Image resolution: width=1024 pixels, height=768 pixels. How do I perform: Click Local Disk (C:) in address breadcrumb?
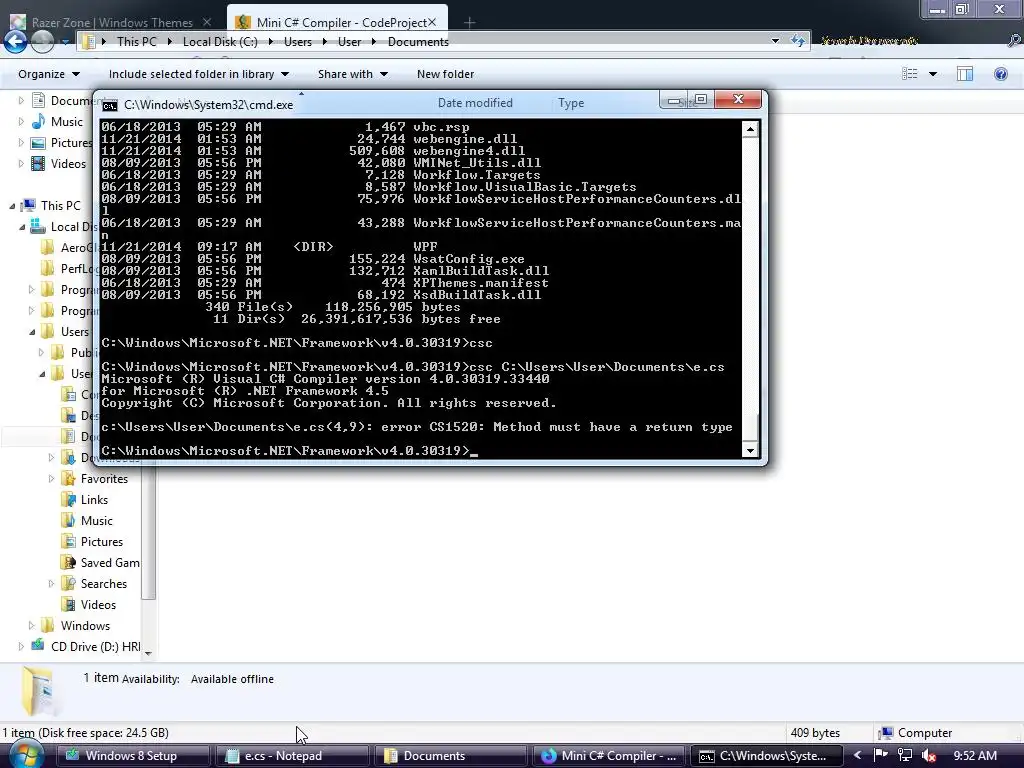pos(220,42)
